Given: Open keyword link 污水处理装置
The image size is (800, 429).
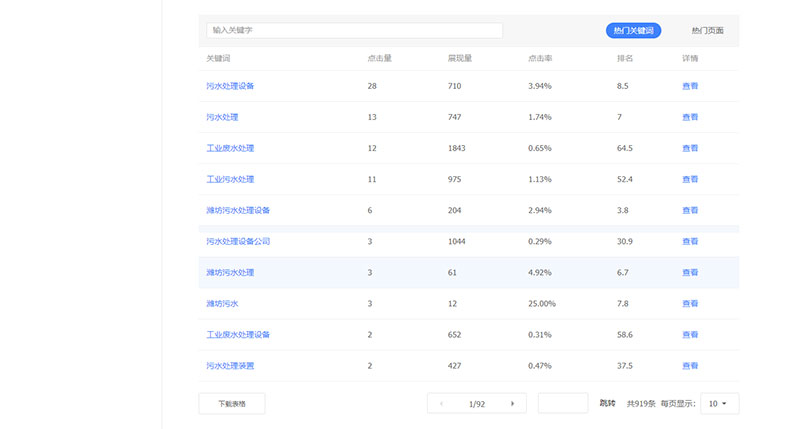Looking at the screenshot, I should pos(230,366).
